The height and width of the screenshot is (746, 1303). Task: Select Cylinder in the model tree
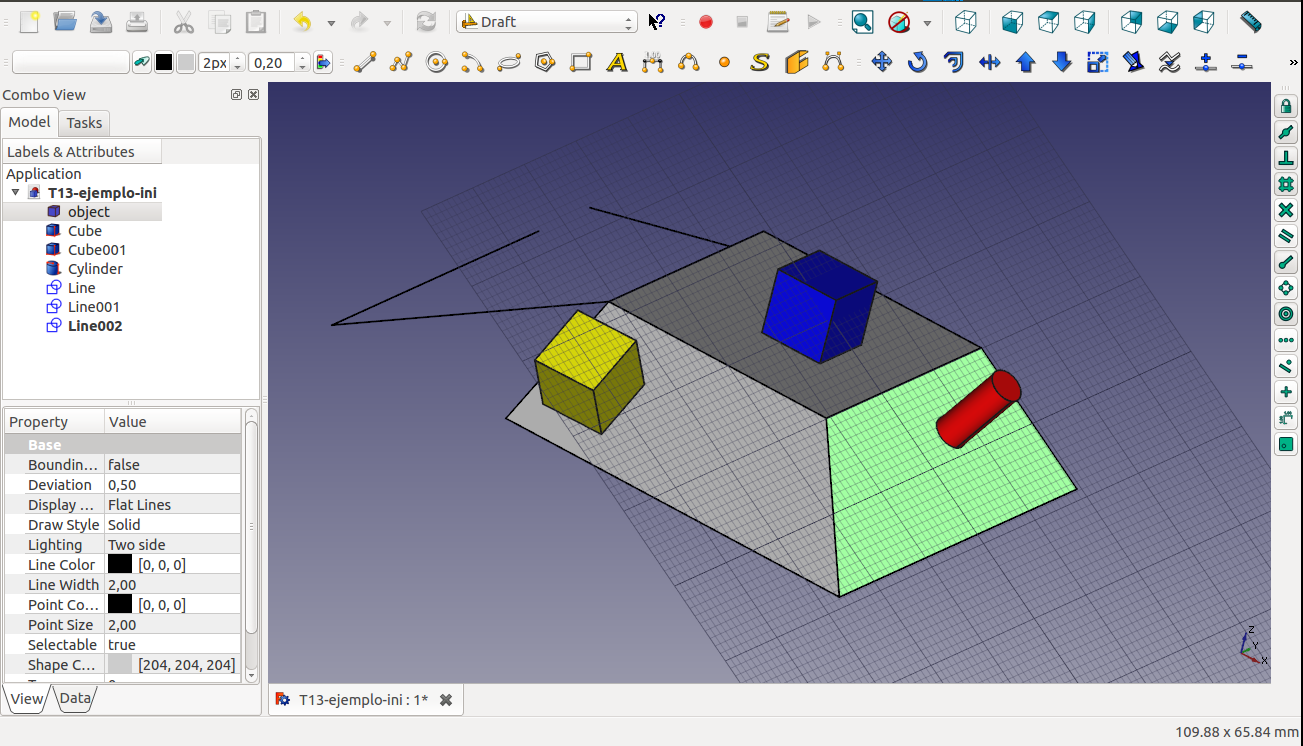[95, 269]
